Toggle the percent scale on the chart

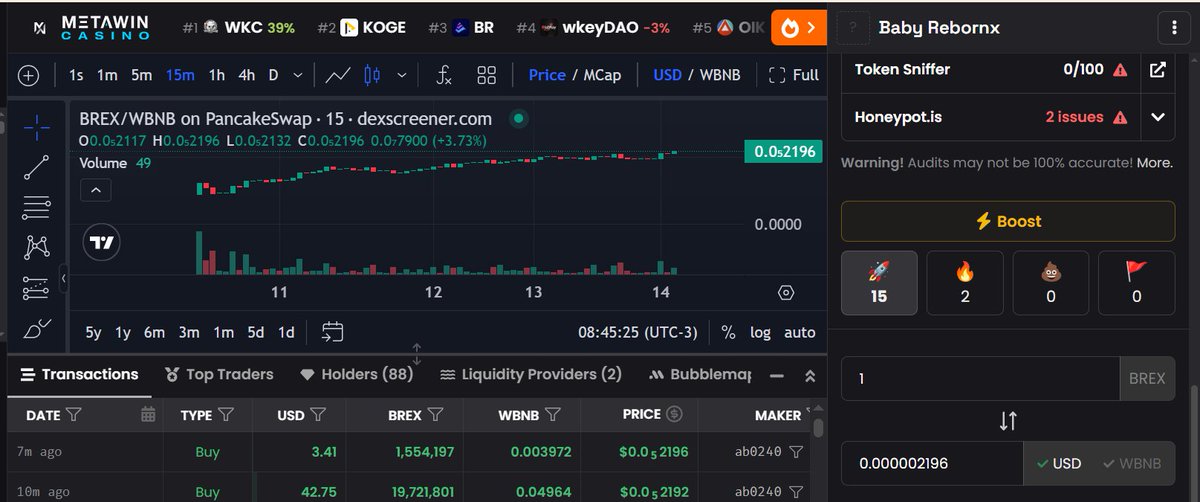728,332
